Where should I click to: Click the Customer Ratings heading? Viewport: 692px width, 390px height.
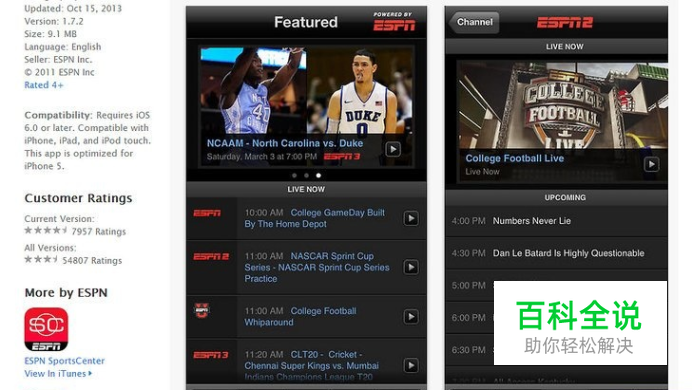[78, 198]
